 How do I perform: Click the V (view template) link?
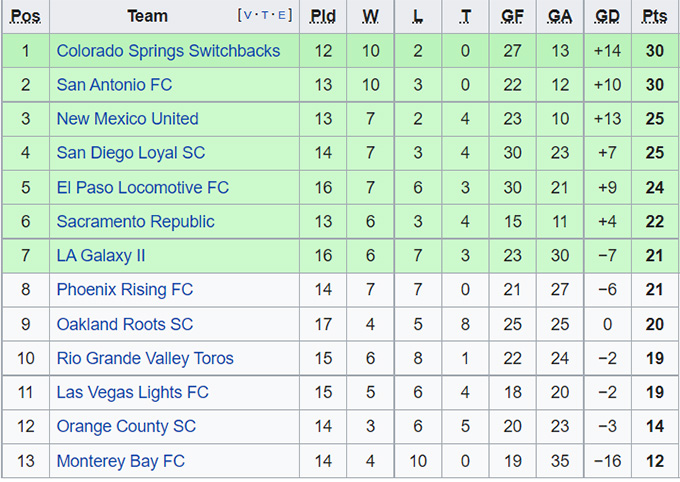(247, 16)
